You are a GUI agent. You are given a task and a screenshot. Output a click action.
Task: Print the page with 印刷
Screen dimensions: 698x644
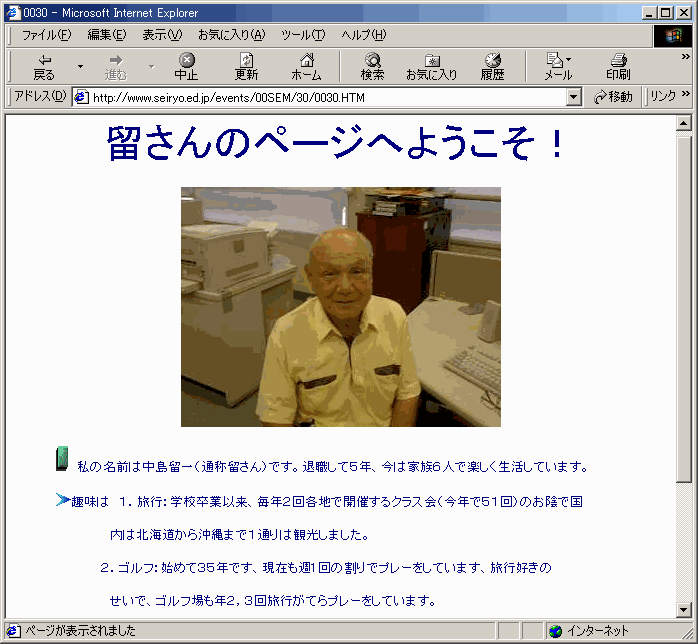(618, 67)
